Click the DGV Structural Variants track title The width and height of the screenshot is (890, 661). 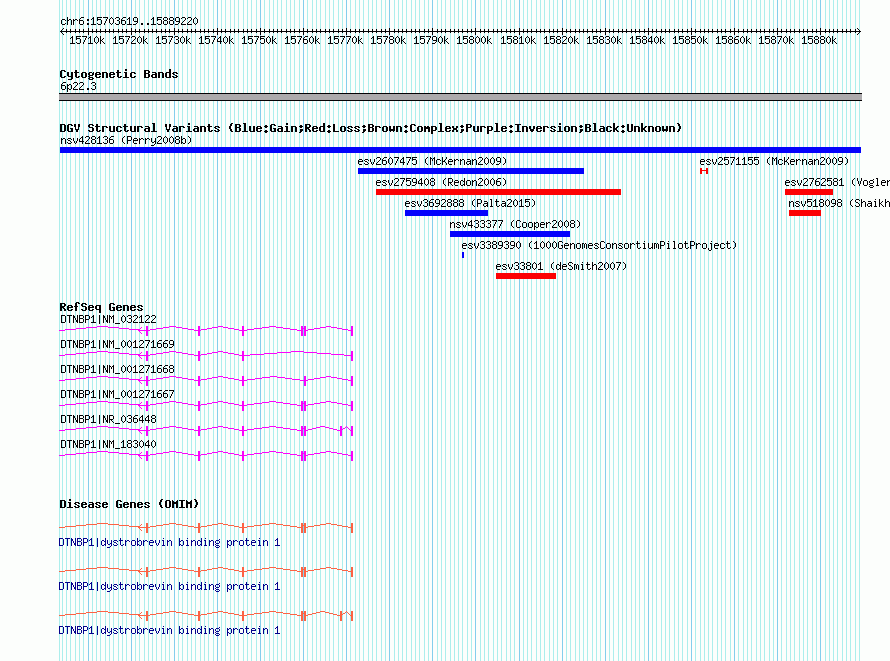click(370, 128)
